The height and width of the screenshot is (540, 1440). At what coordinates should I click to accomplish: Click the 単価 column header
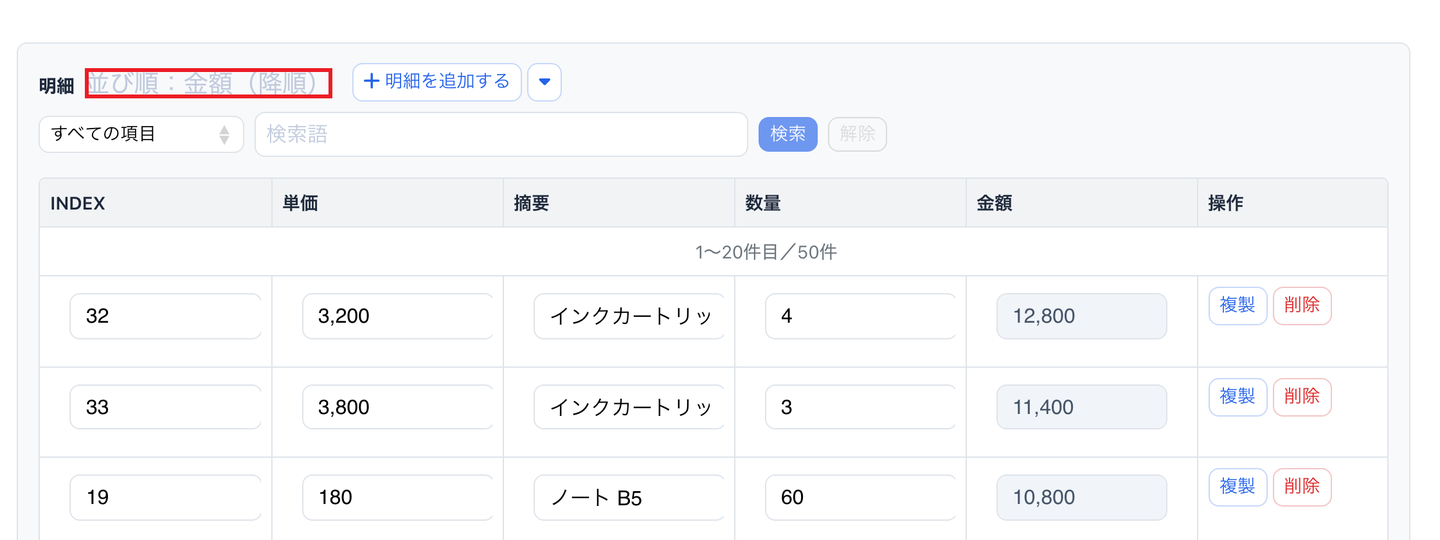tap(387, 203)
